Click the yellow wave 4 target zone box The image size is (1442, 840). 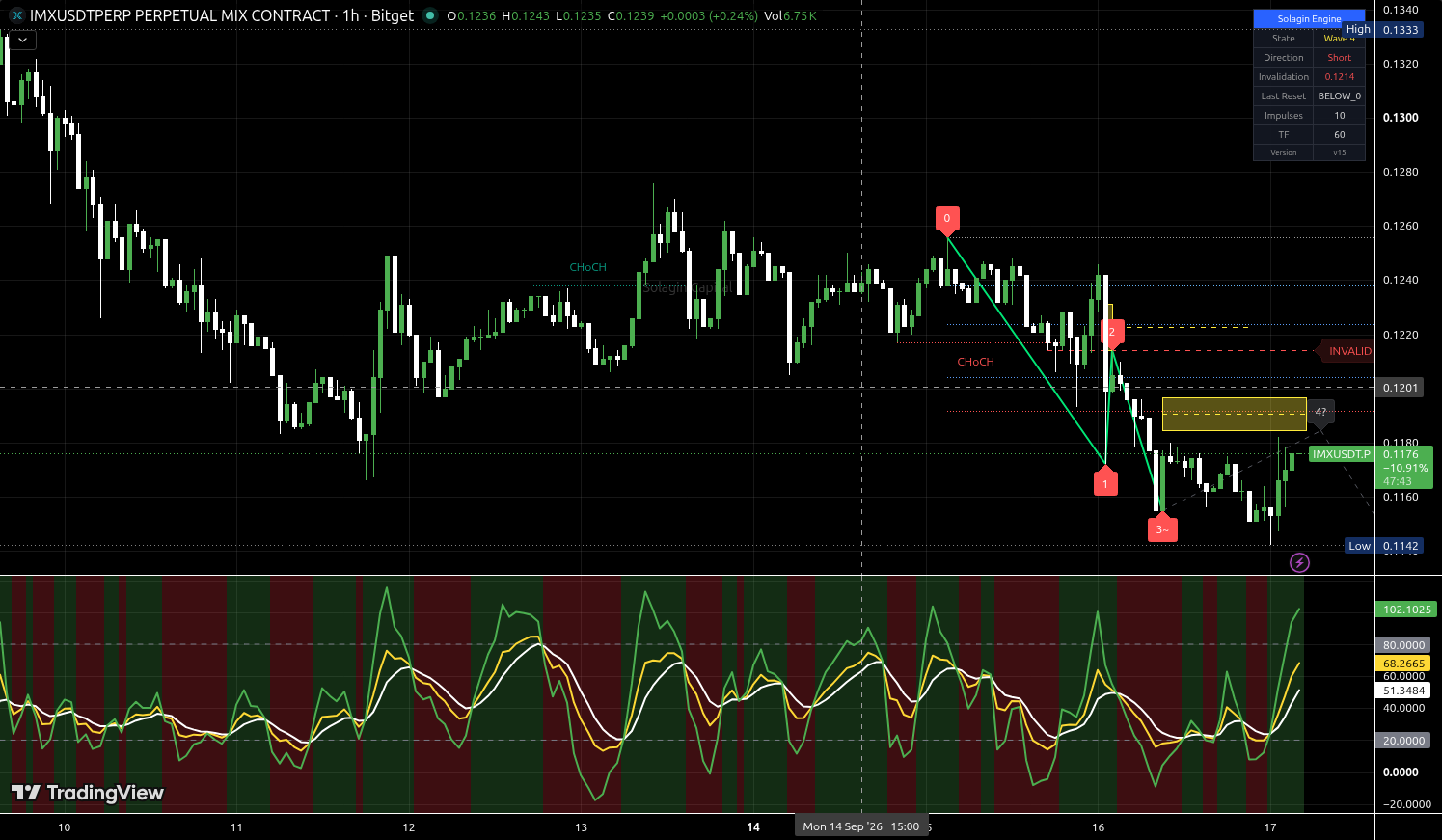1234,414
